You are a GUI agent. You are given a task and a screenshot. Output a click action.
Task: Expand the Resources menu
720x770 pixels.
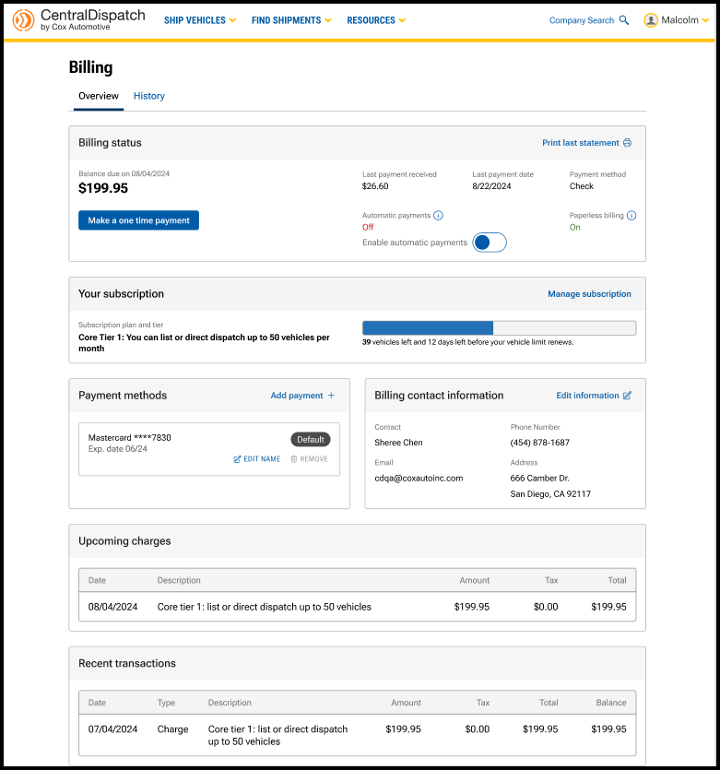[376, 20]
